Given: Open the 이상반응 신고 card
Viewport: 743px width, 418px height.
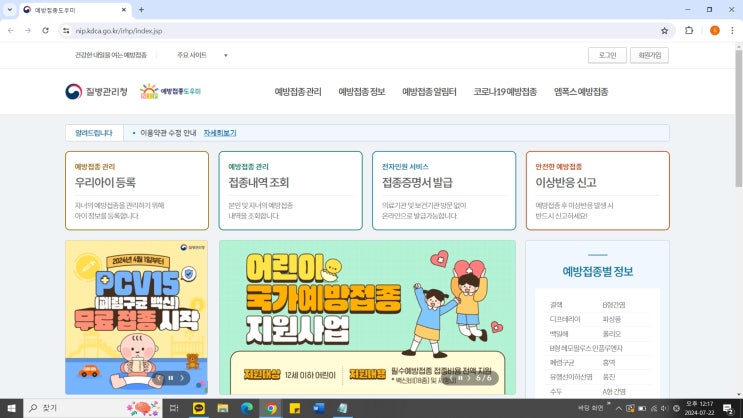Looking at the screenshot, I should click(598, 191).
